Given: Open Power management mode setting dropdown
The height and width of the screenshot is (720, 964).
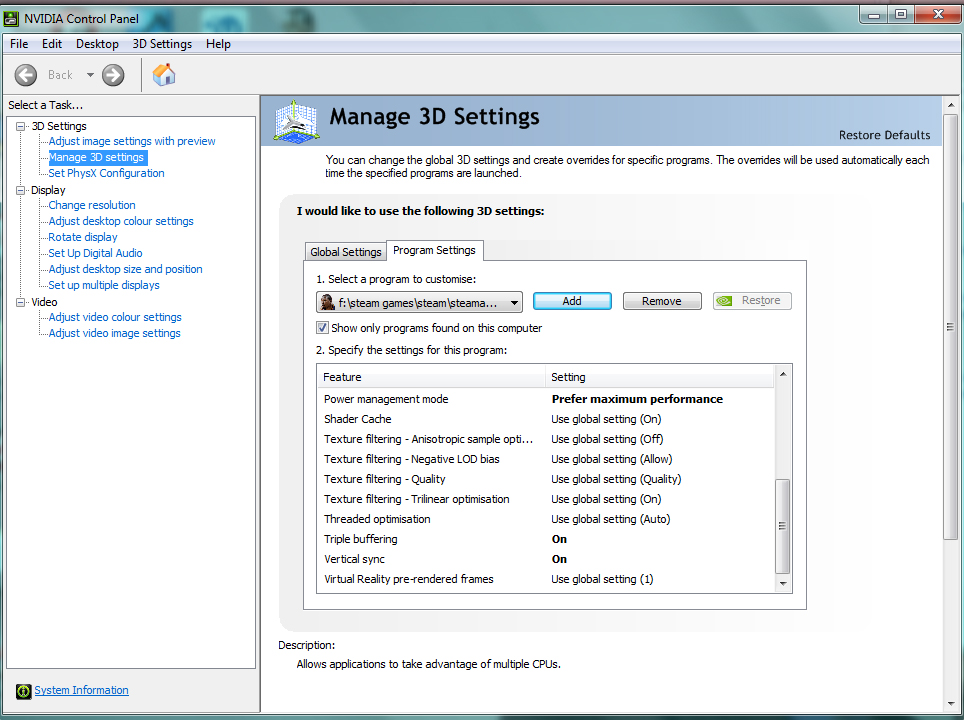Looking at the screenshot, I should coord(637,399).
